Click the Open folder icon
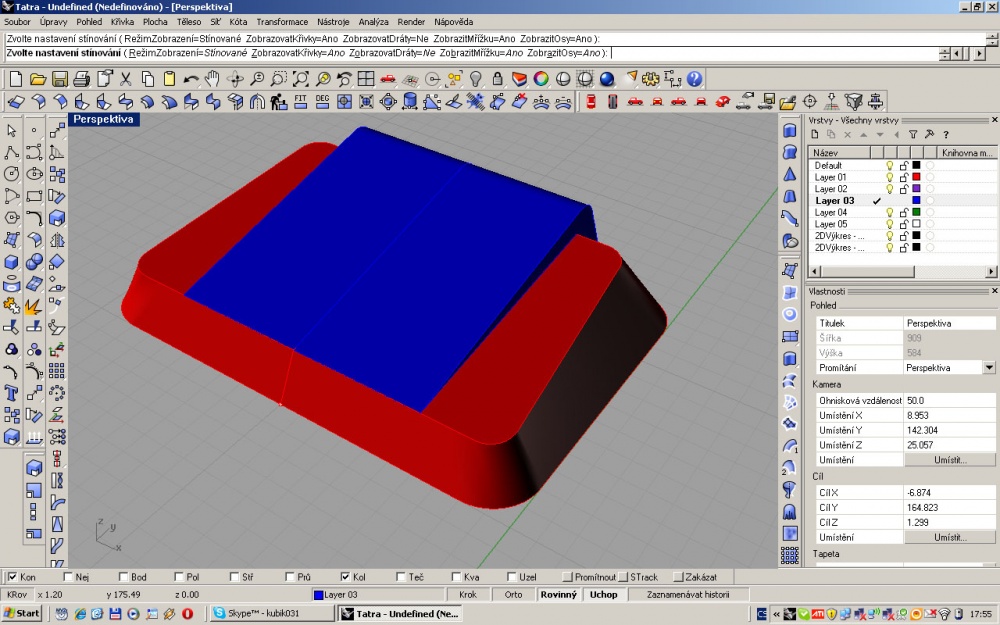This screenshot has height=625, width=1000. coord(38,79)
